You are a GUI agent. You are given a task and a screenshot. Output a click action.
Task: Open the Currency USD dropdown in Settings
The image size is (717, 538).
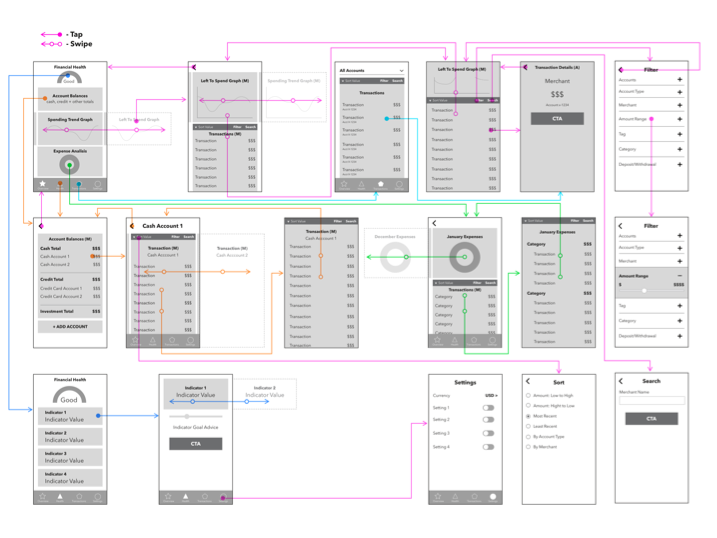[490, 395]
